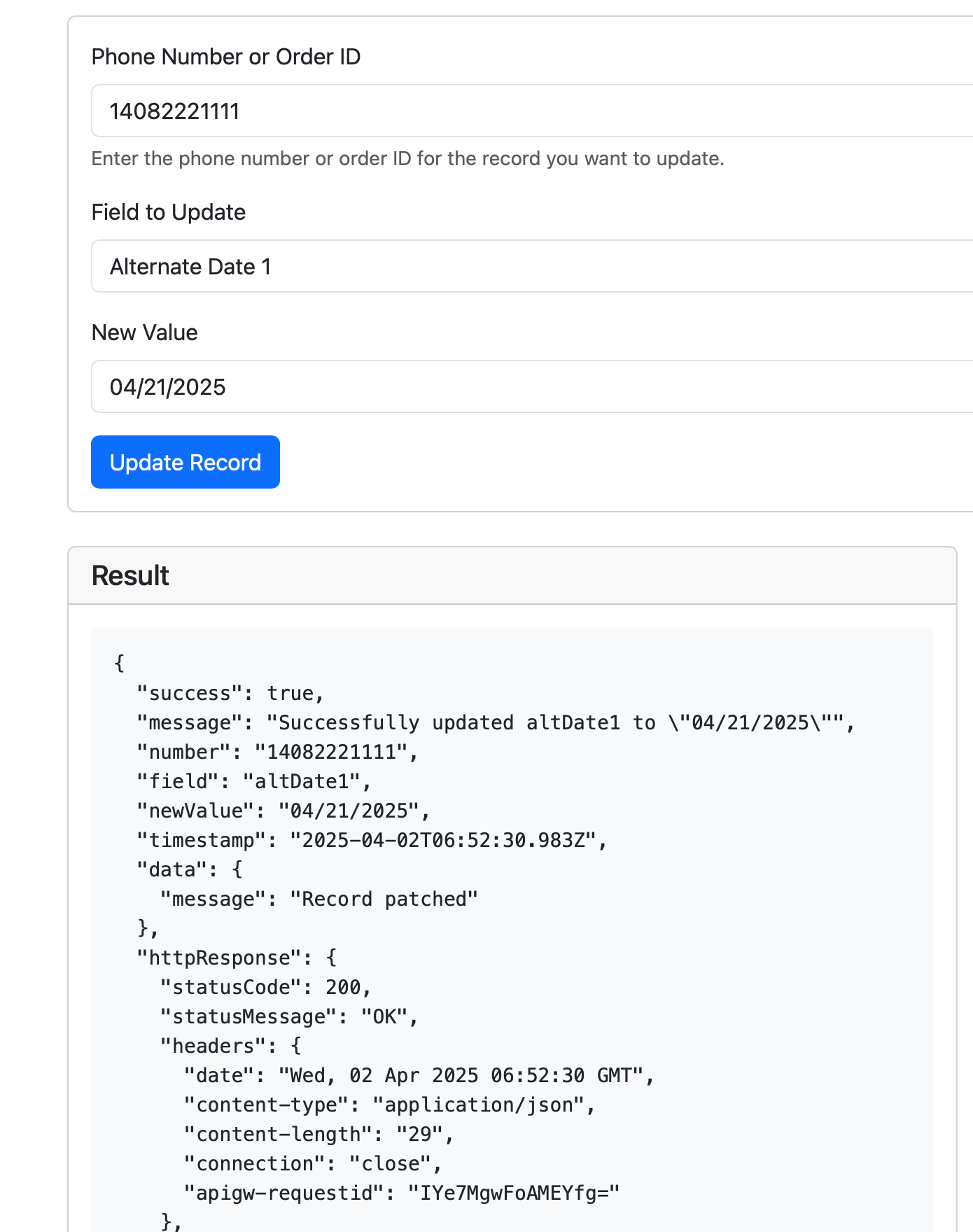
Task: Click the Result panel heading
Action: 131,575
